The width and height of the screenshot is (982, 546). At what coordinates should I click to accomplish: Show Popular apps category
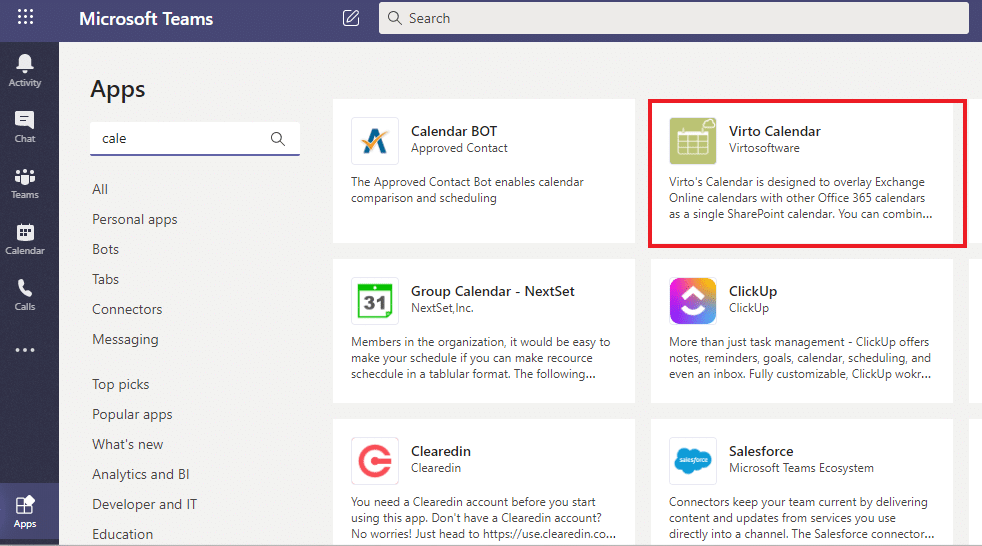point(132,415)
